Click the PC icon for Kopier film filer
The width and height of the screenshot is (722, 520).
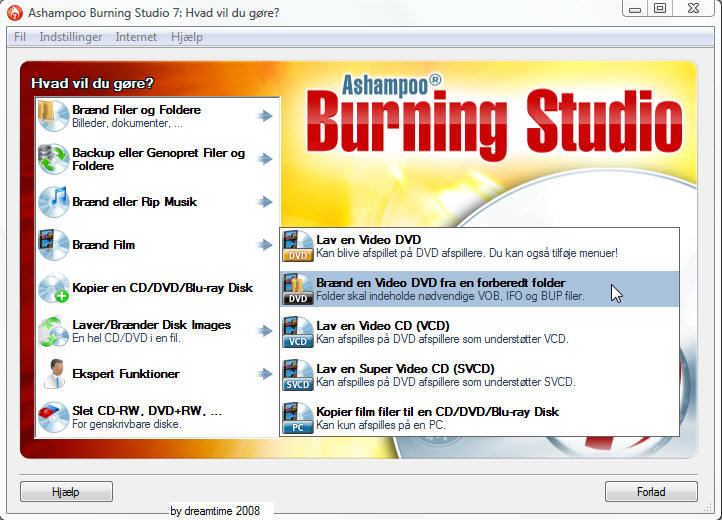pyautogui.click(x=297, y=418)
